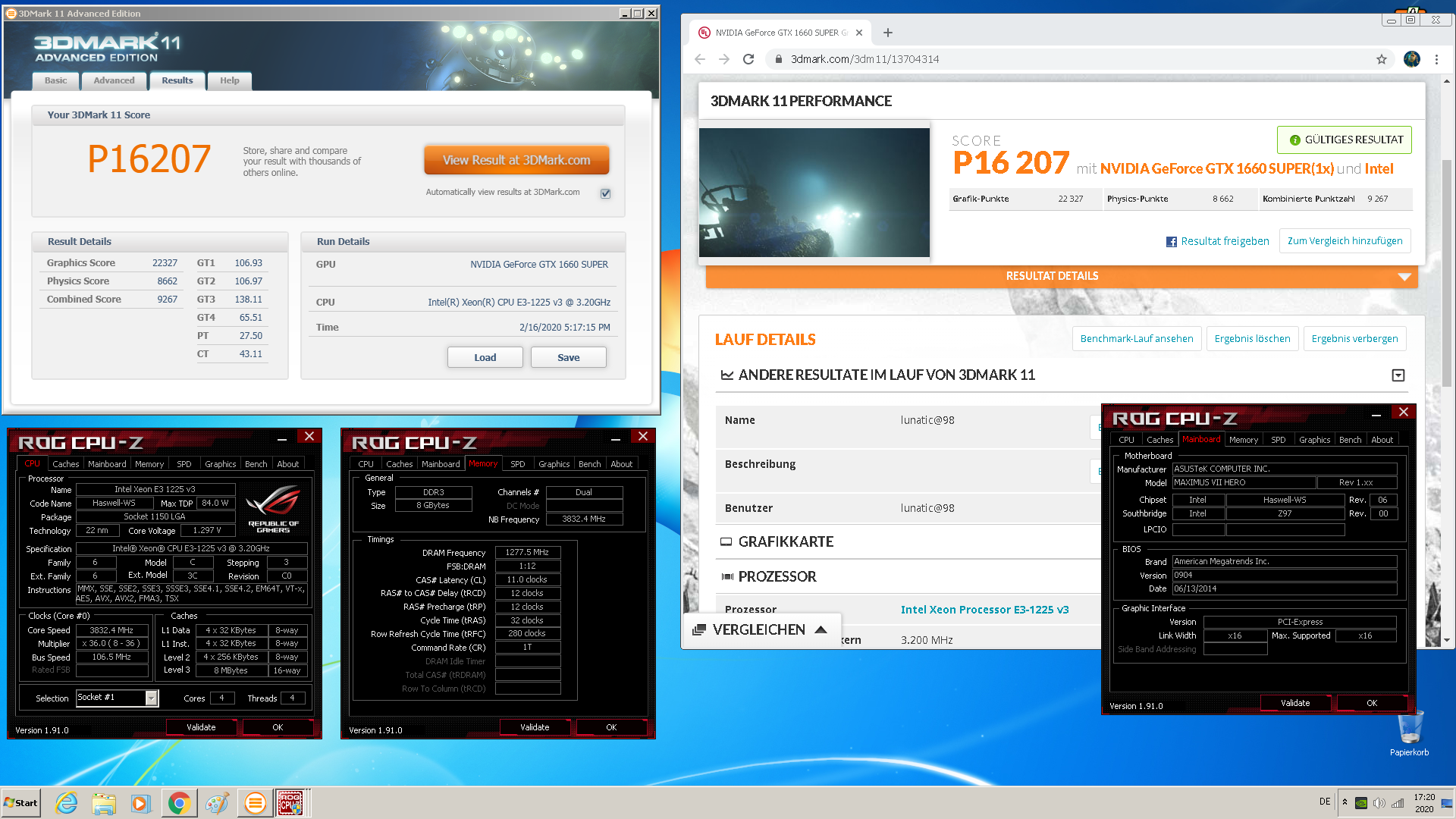
Task: Click Gültiges Resultat badge
Action: 1344,140
